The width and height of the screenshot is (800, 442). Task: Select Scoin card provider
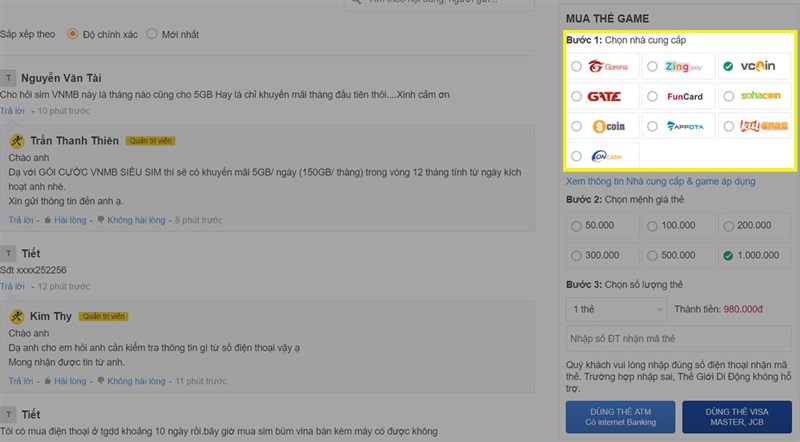tap(602, 127)
